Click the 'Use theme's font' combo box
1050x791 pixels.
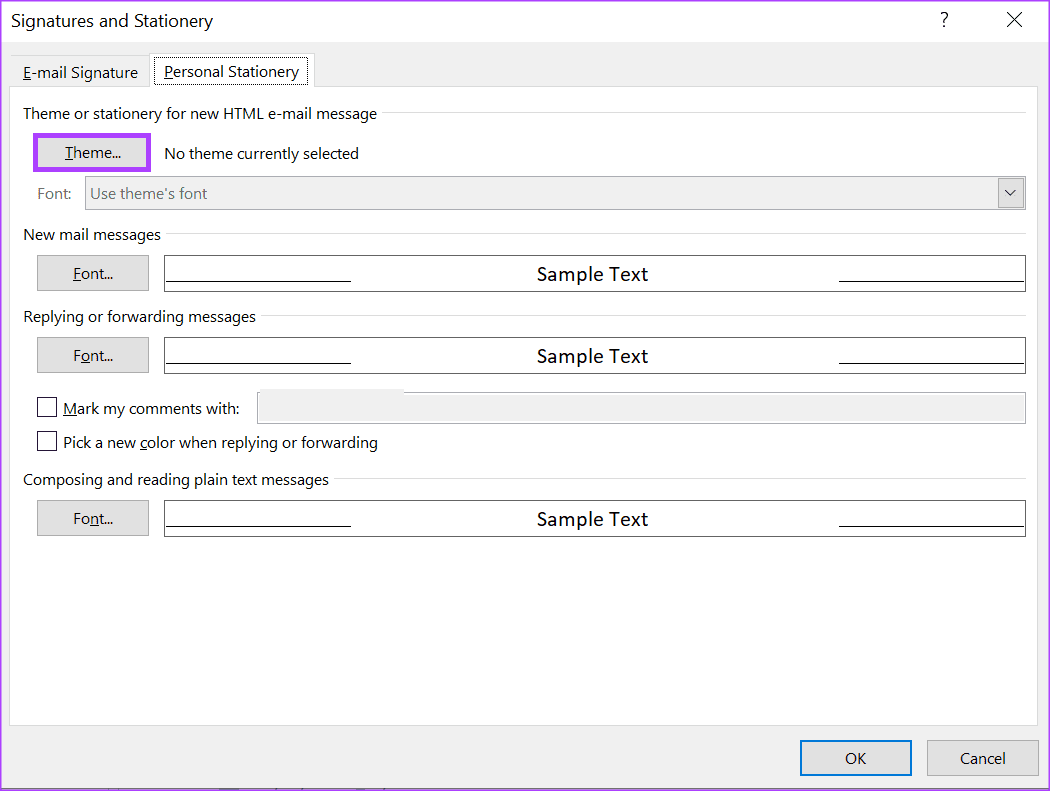tap(554, 194)
